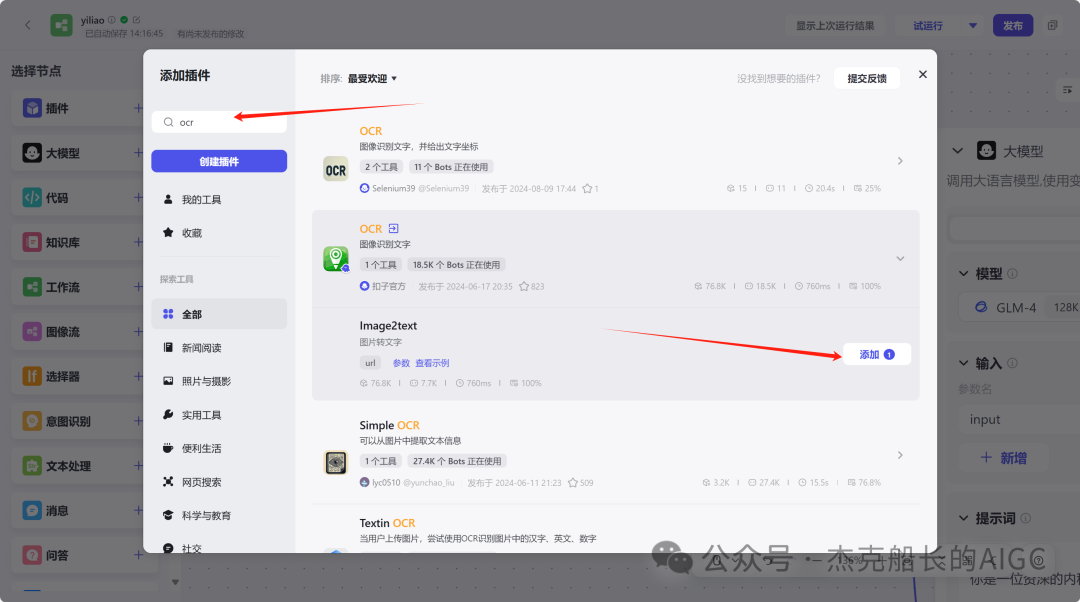1080x602 pixels.
Task: Click the 提交反馈 button
Action: tap(867, 79)
